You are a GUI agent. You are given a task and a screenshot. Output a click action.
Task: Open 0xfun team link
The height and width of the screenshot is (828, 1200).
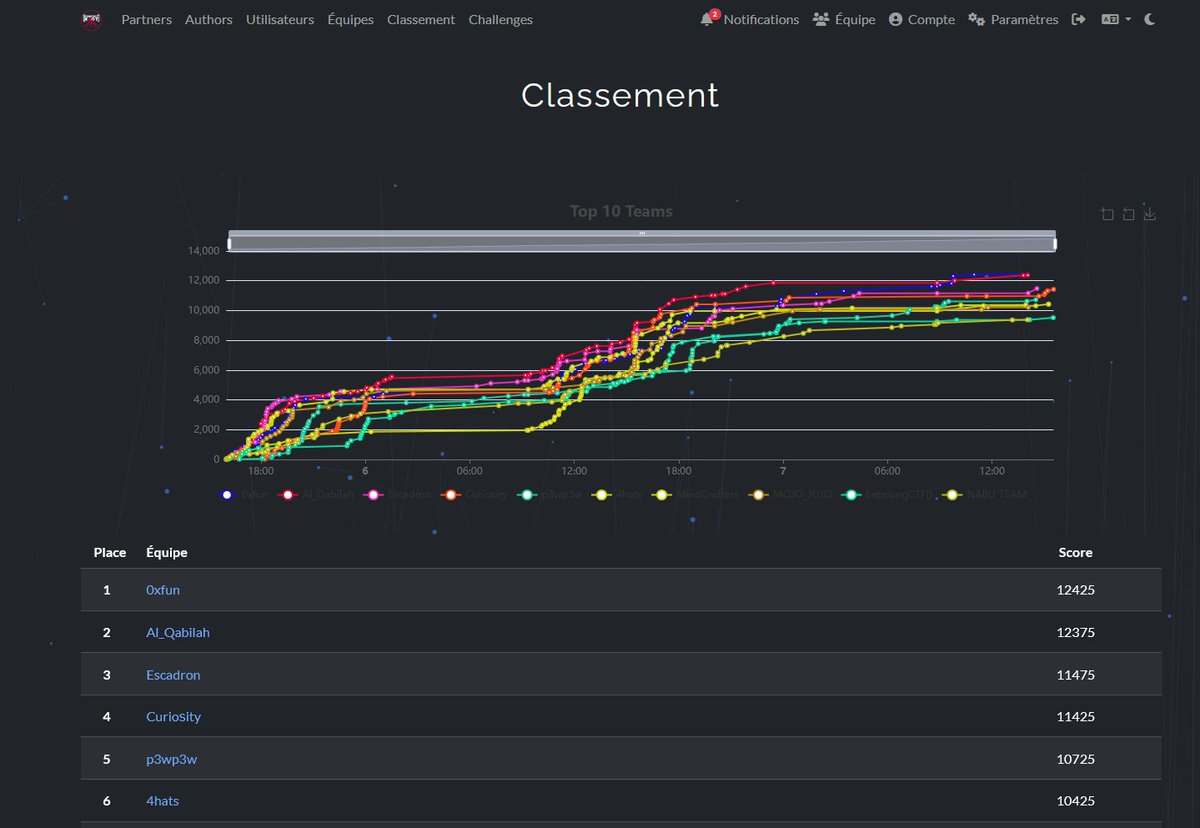[x=163, y=590]
